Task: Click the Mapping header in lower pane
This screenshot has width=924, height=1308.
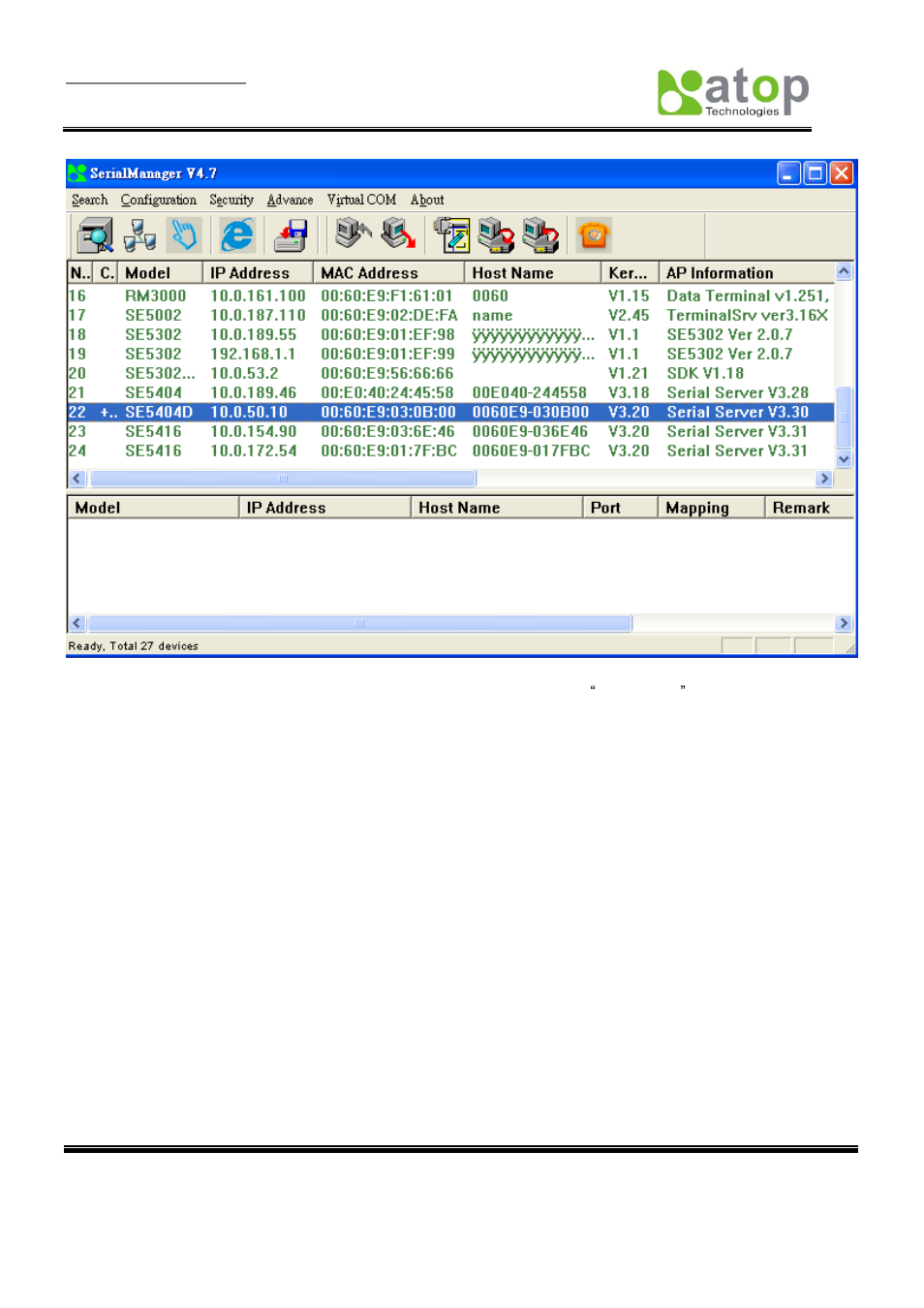Action: pyautogui.click(x=712, y=507)
